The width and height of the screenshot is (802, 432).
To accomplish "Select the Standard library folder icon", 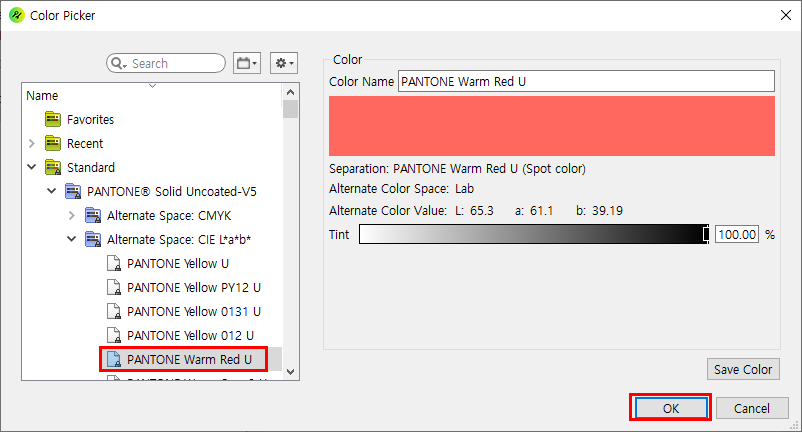I will [53, 167].
